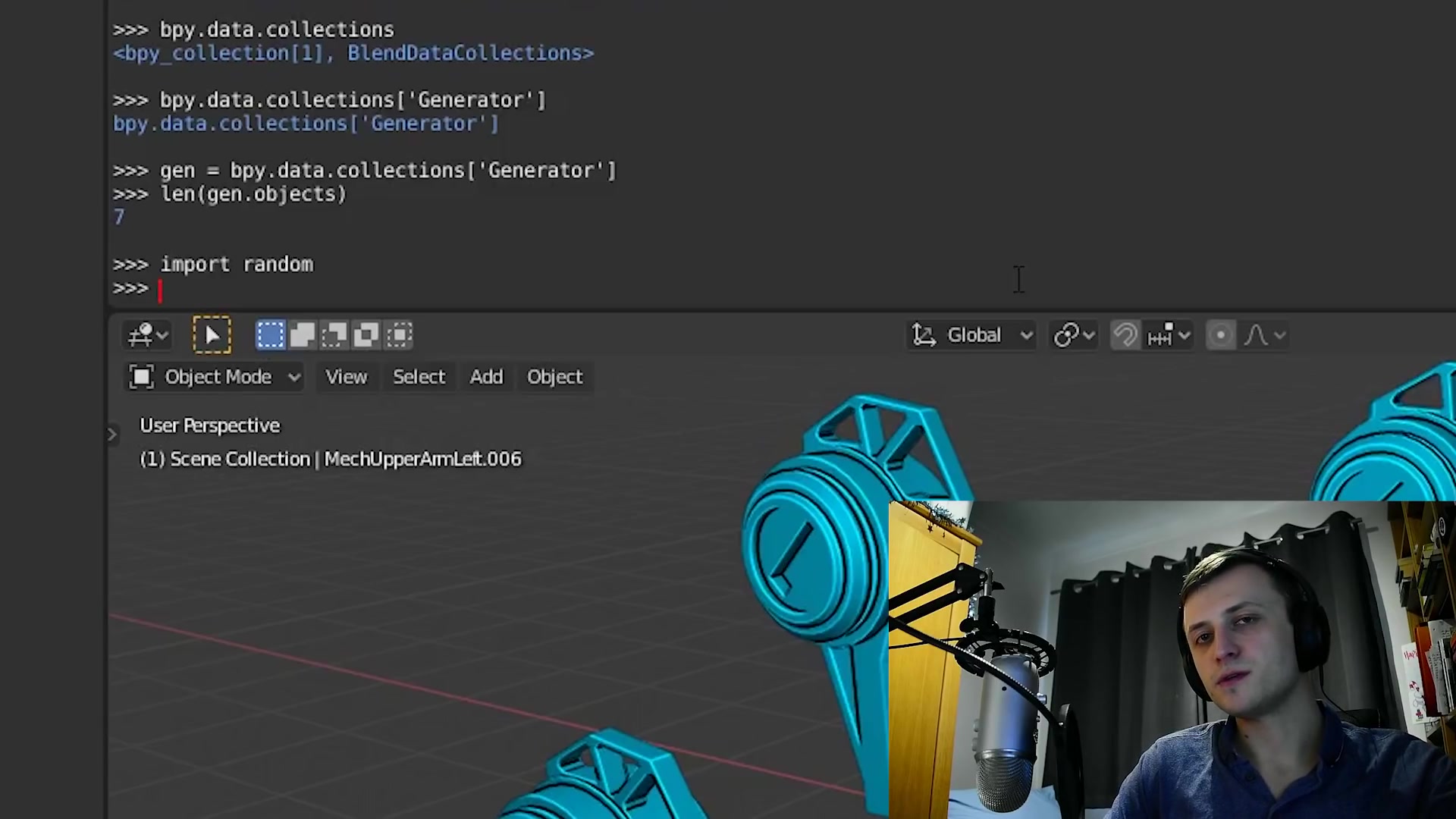Open Global transform orientation dropdown
This screenshot has width=1456, height=819.
tap(973, 335)
